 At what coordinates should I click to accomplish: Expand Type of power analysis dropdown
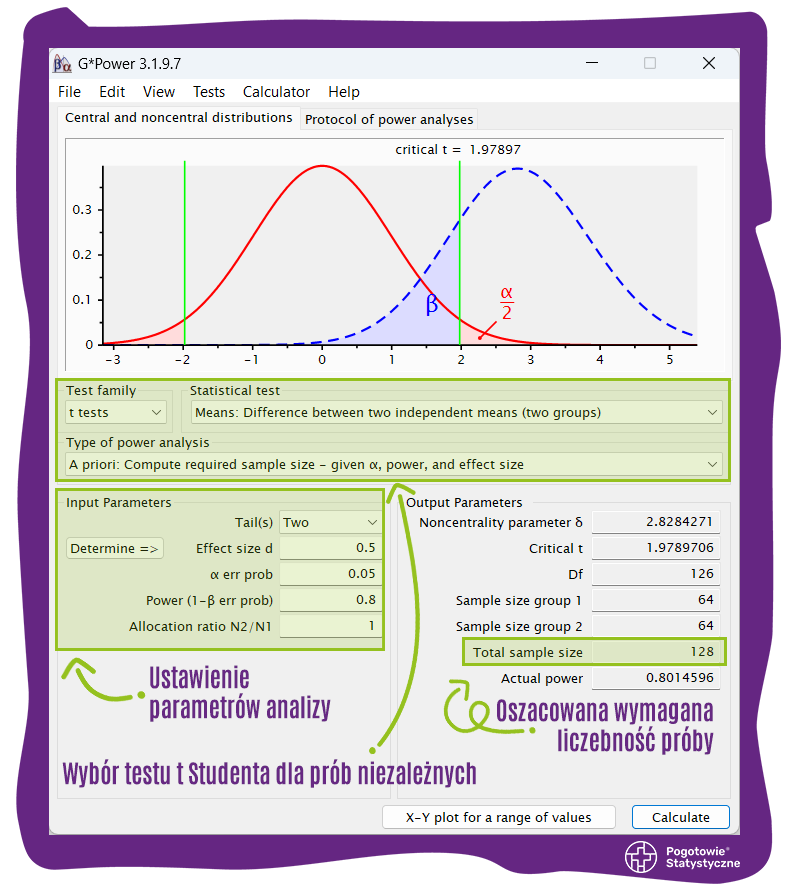[394, 464]
